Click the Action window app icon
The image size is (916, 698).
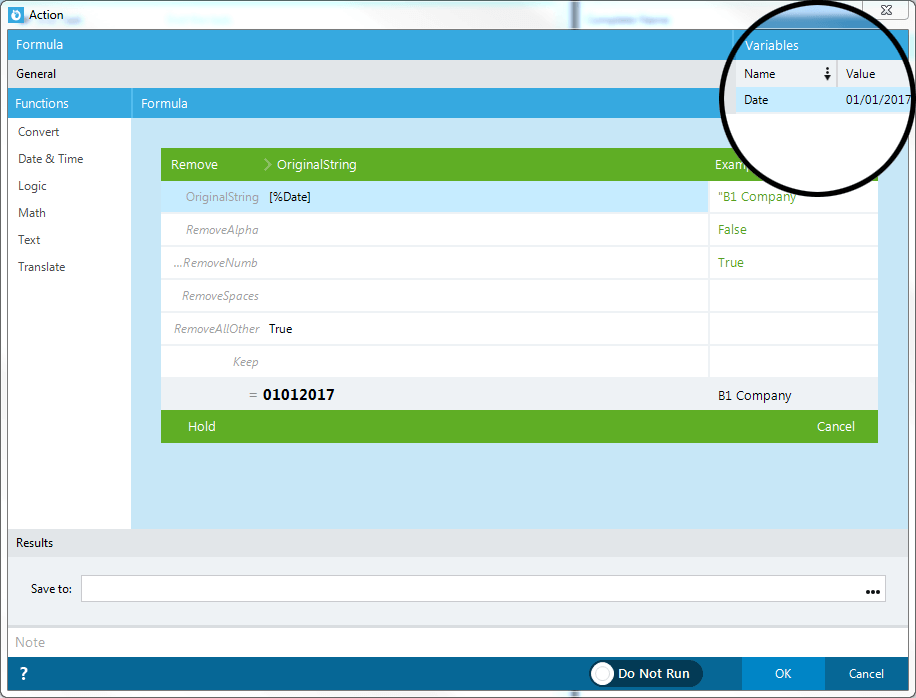[16, 15]
